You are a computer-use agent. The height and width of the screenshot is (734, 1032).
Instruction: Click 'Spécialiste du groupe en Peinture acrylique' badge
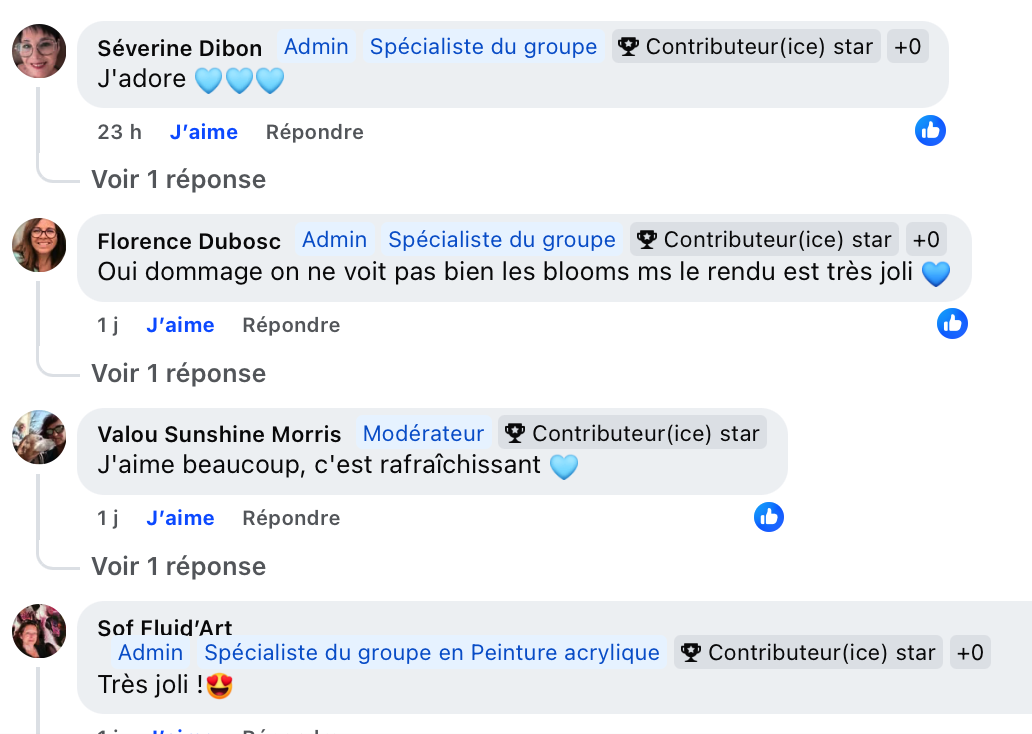(432, 653)
